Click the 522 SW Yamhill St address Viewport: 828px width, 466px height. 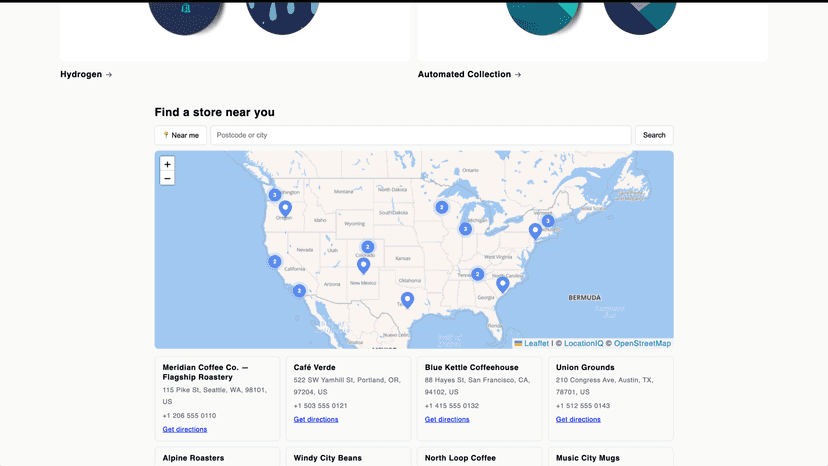coord(347,386)
